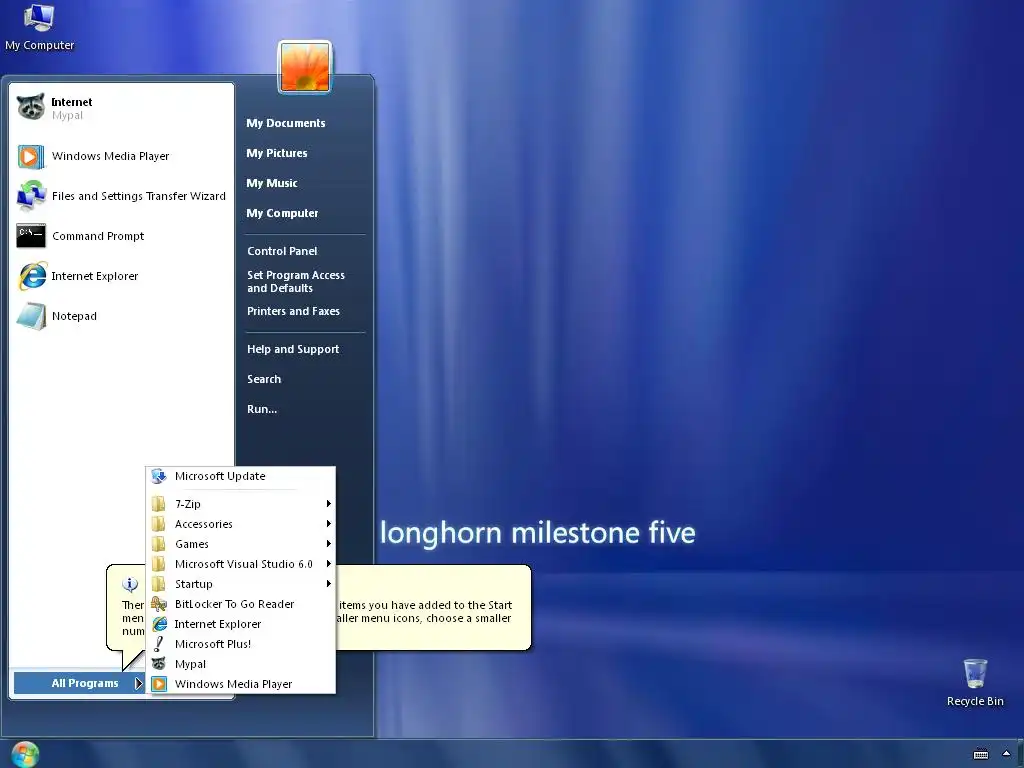Select the Games menu entry

(240, 544)
